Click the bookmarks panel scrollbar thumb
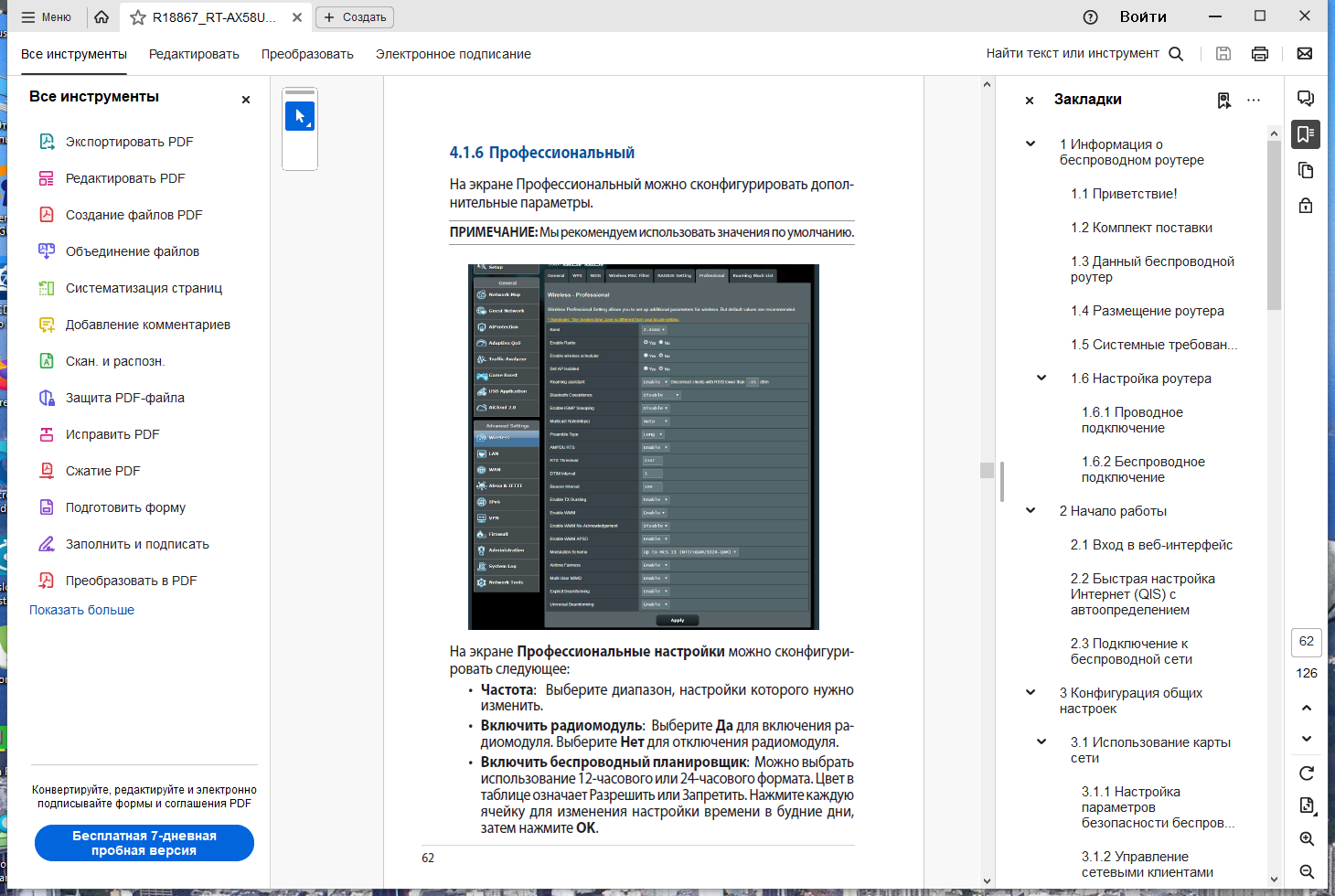Screen dimensions: 1335x896 1275,225
